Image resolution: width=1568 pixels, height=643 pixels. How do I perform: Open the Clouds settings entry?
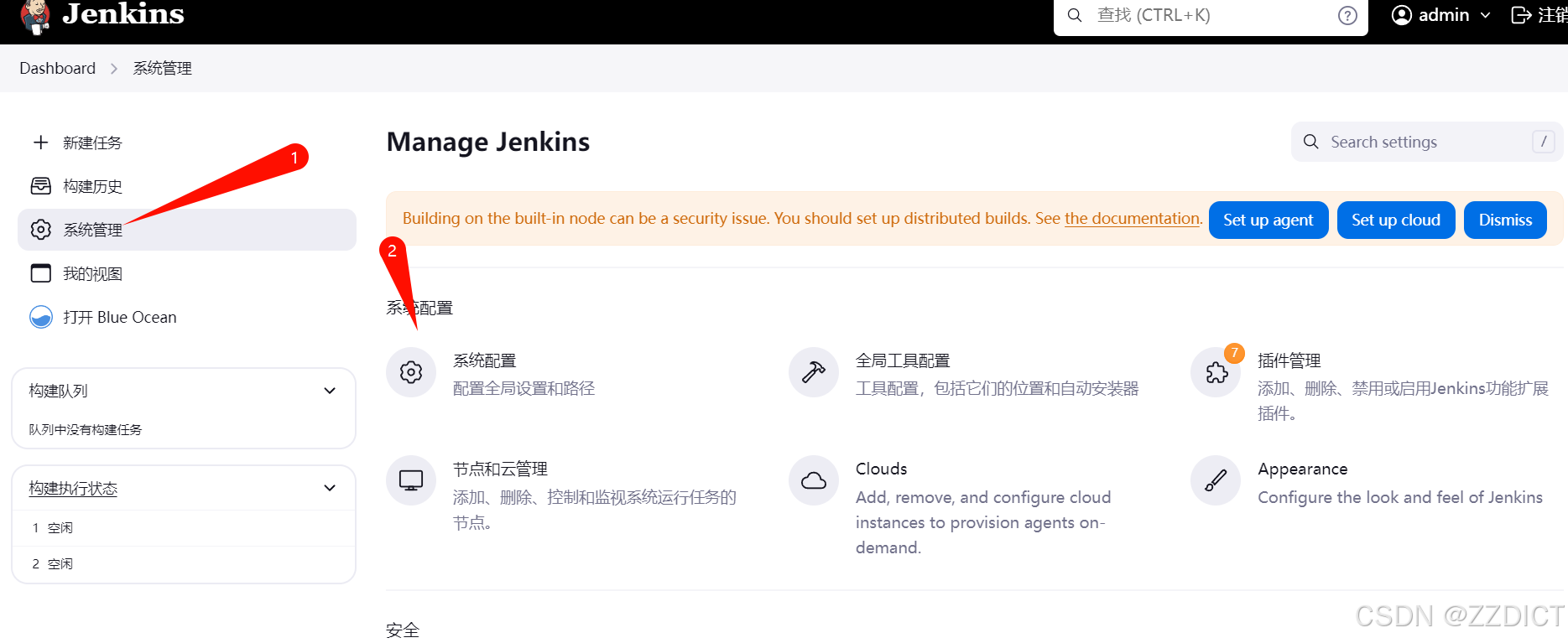point(881,469)
